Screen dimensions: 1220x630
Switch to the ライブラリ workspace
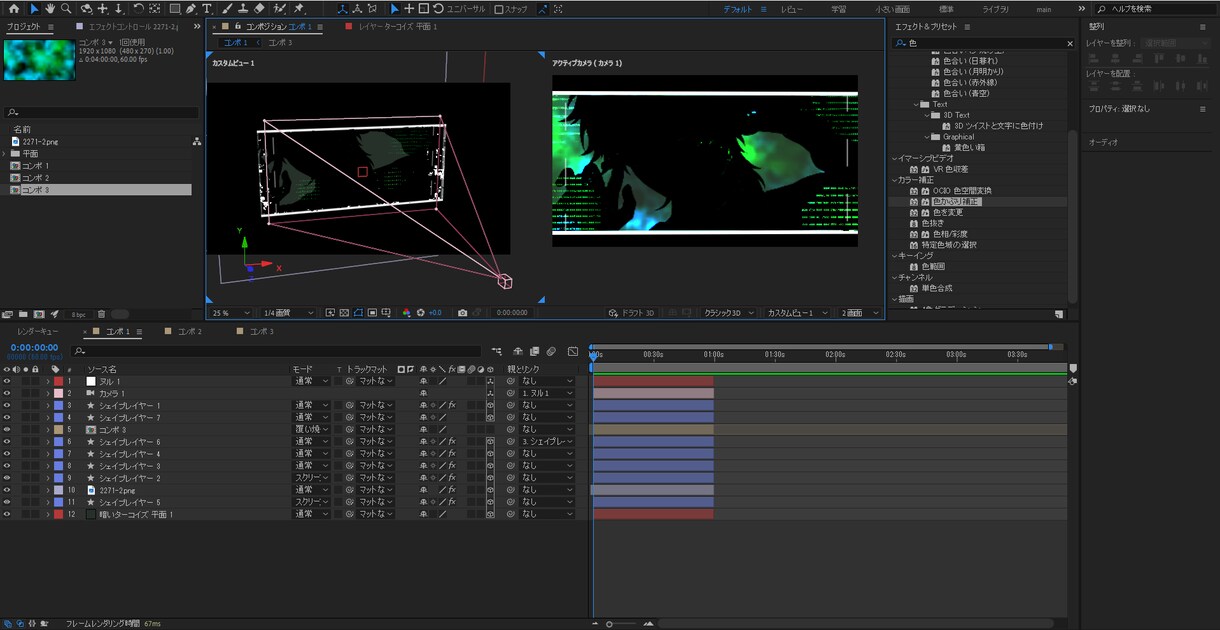(x=995, y=9)
